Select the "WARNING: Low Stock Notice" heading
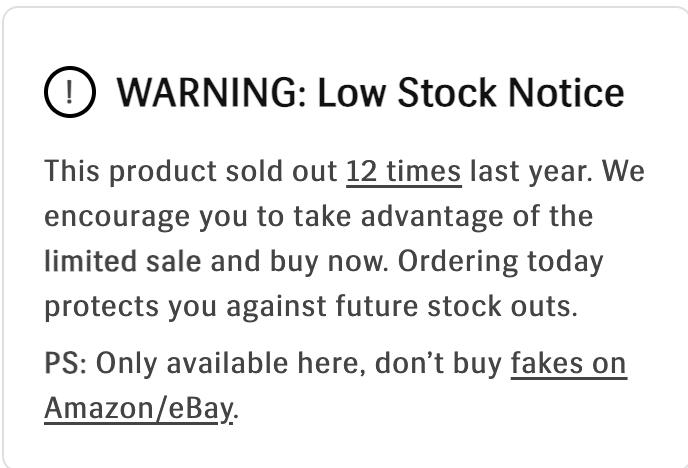Viewport: 688px width, 468px height. (x=370, y=93)
